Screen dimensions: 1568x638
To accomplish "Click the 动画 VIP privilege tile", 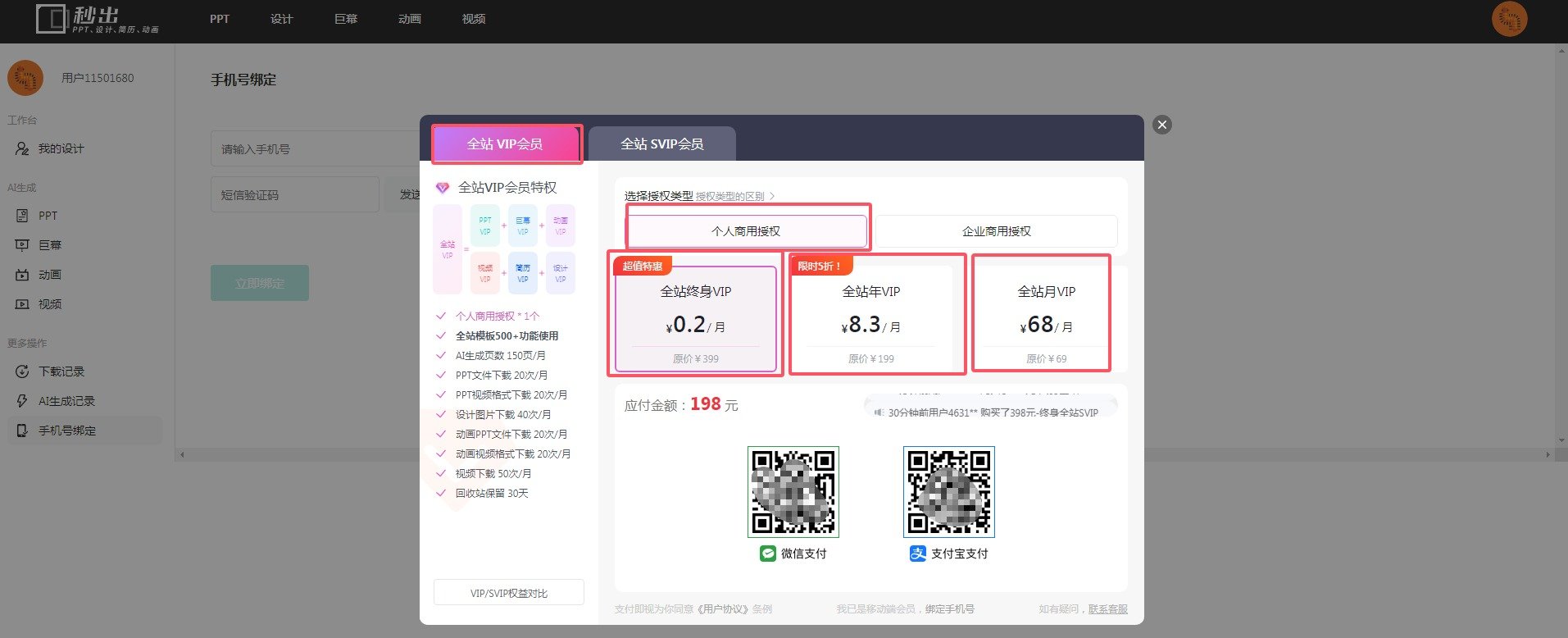I will (x=561, y=226).
